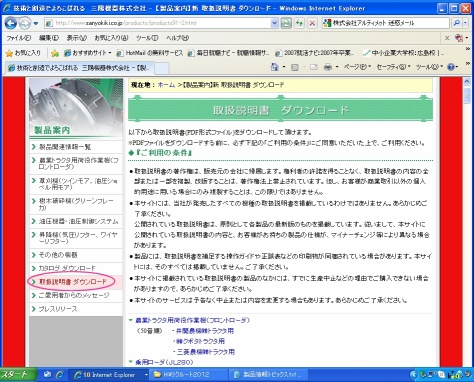This screenshot has height=382, width=474.
Task: Open the 製品情報トピックス taskbar button
Action: [x=268, y=375]
